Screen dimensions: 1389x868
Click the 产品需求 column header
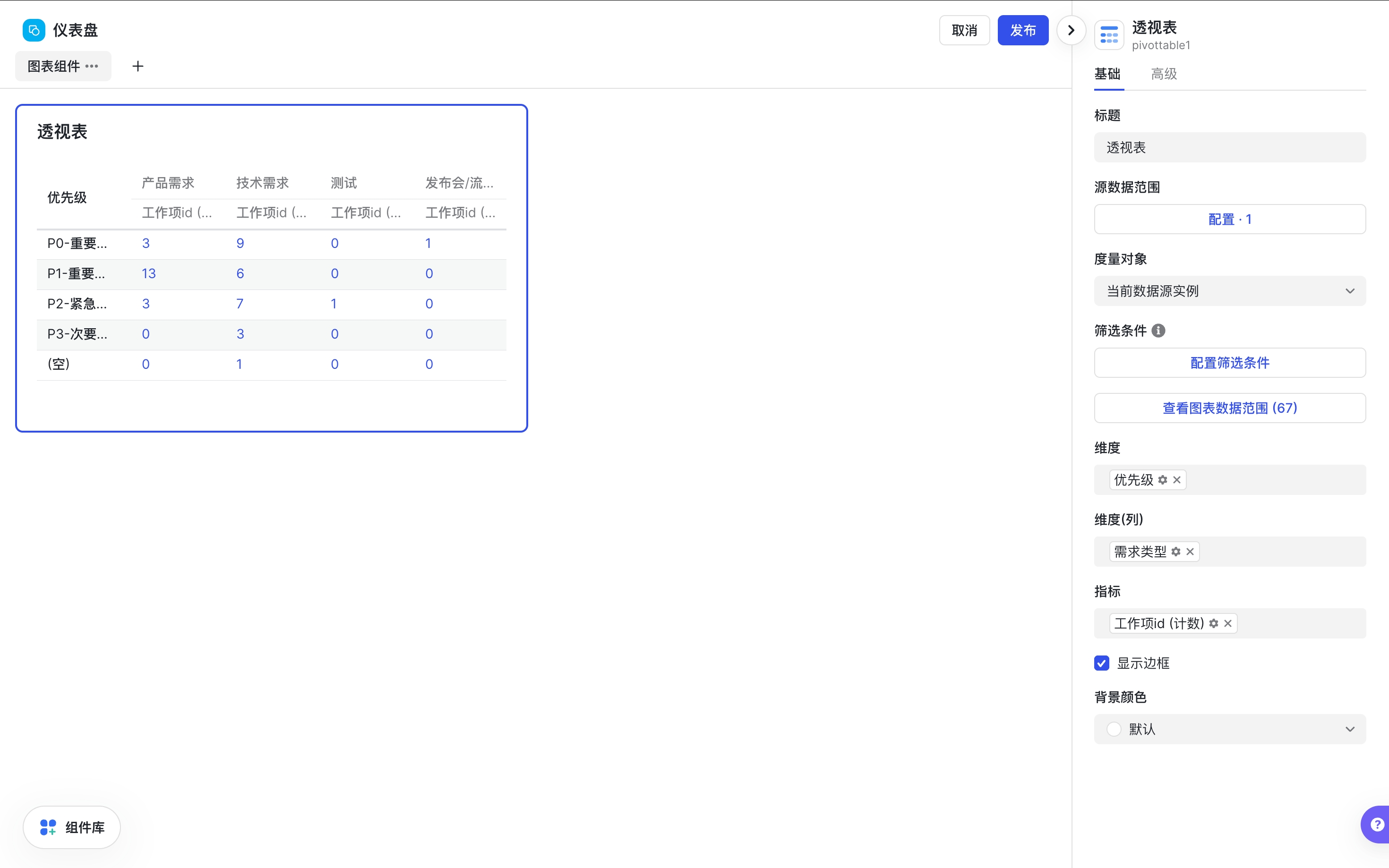tap(168, 183)
